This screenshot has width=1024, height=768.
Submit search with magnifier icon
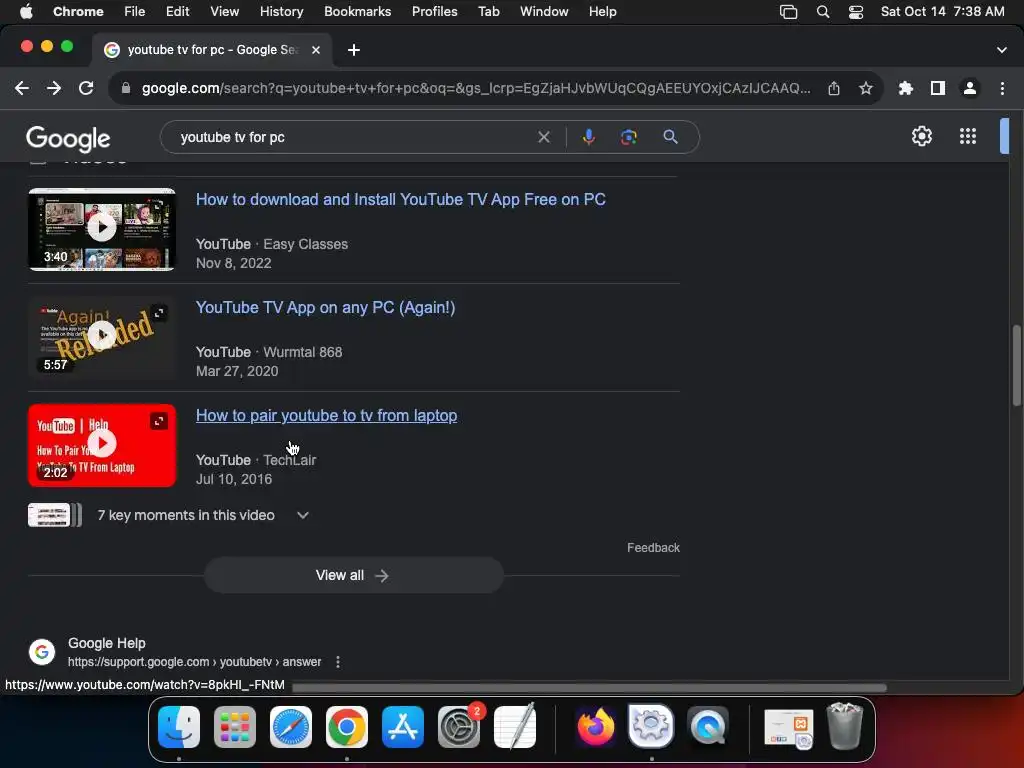[670, 137]
